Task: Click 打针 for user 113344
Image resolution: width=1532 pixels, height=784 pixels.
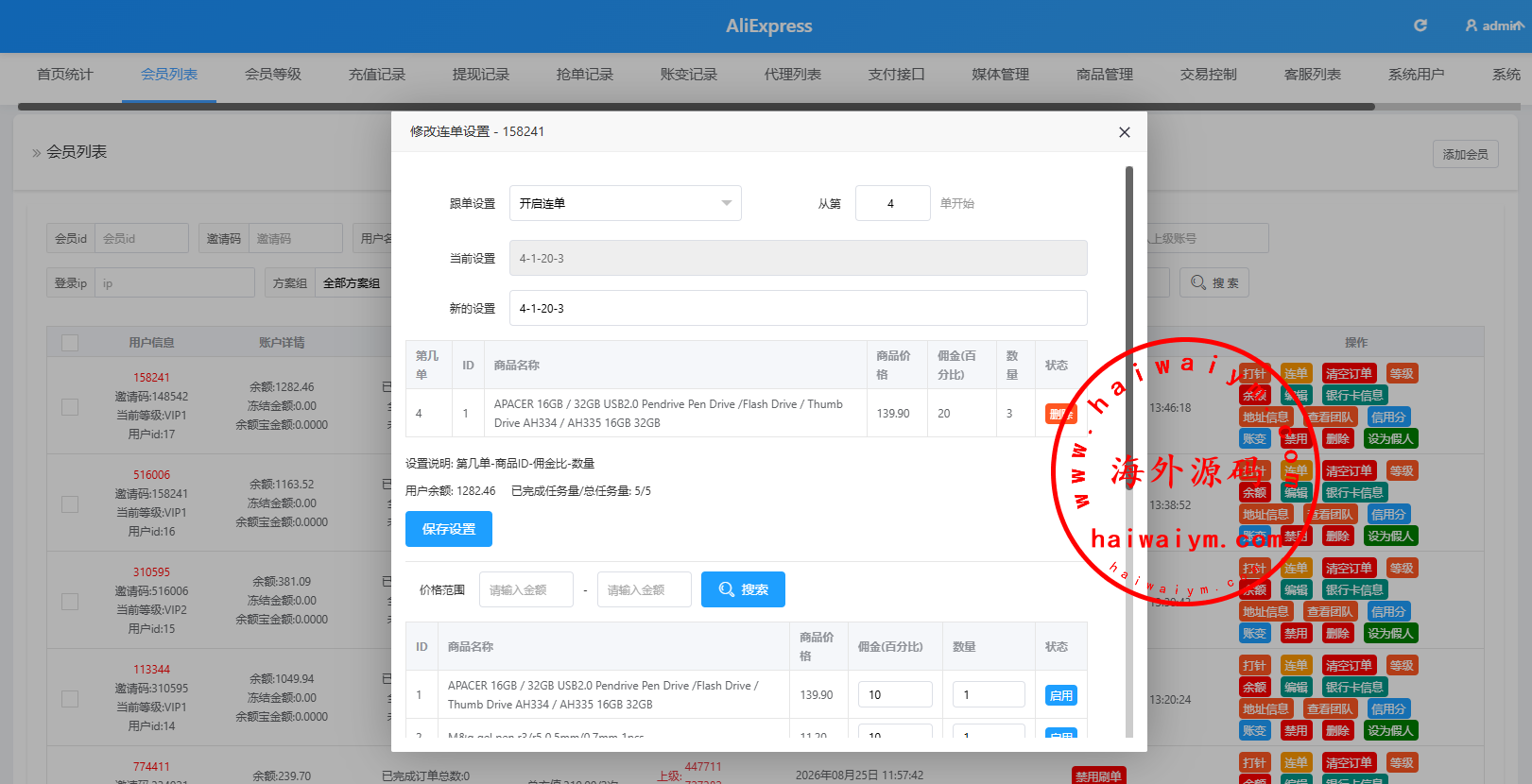Action: click(x=1254, y=666)
